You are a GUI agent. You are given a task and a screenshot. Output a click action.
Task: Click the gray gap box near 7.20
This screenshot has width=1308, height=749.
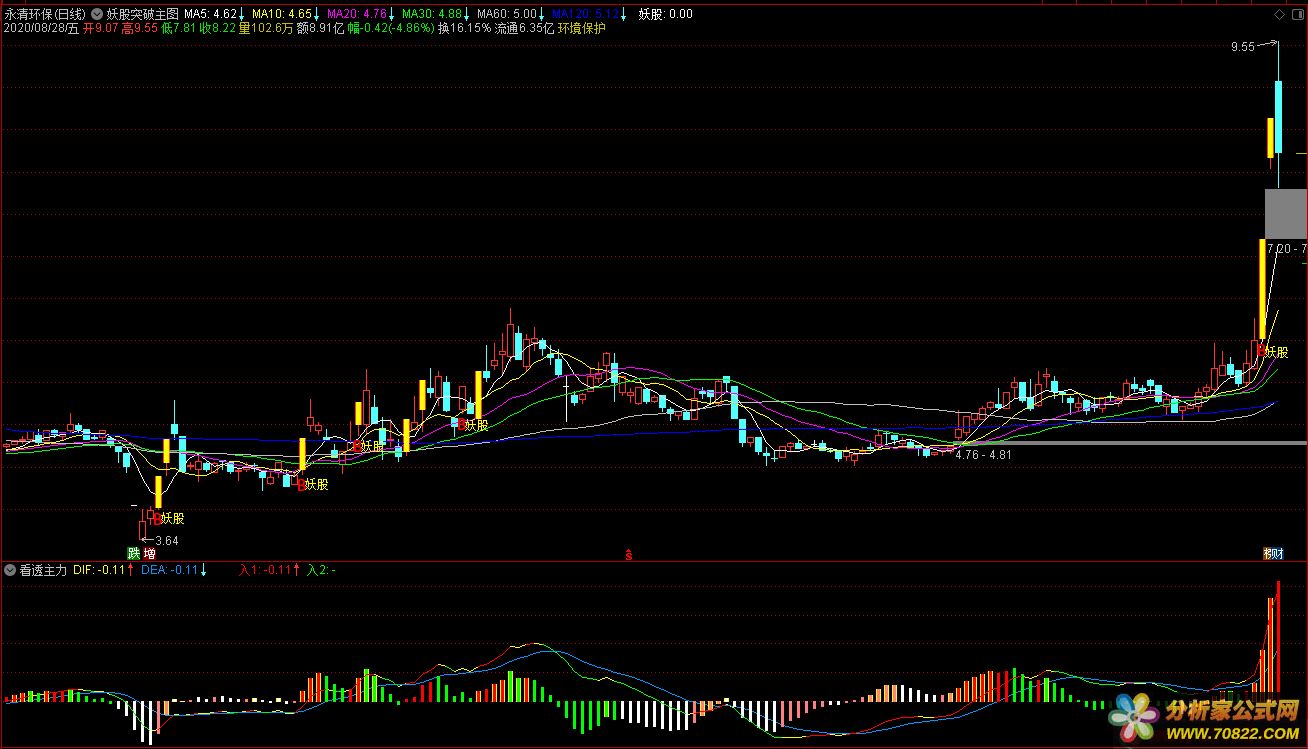click(1285, 213)
